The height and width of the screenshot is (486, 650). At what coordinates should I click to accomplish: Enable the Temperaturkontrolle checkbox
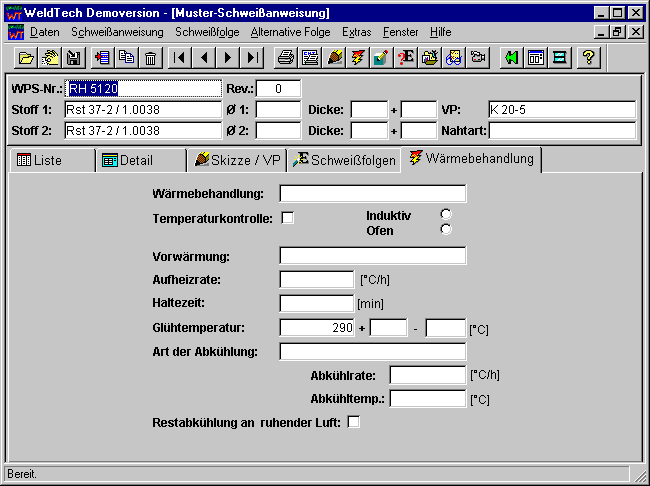click(x=287, y=217)
